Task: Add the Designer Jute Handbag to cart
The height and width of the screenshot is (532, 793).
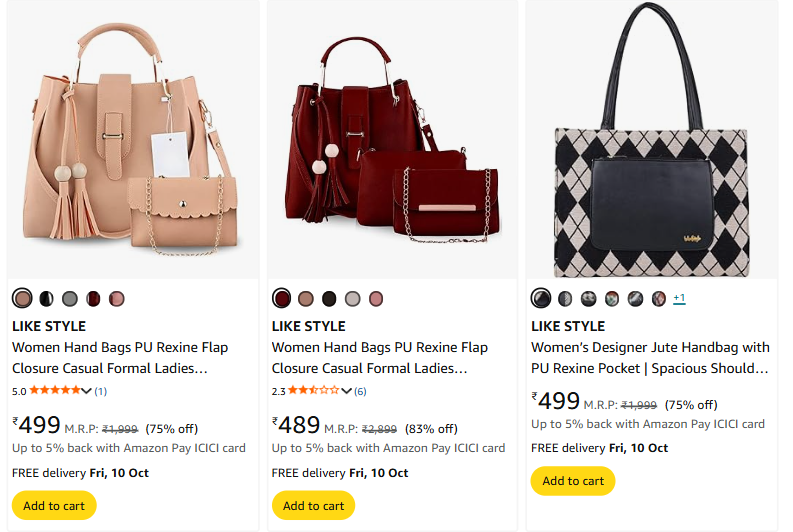Action: [x=573, y=481]
